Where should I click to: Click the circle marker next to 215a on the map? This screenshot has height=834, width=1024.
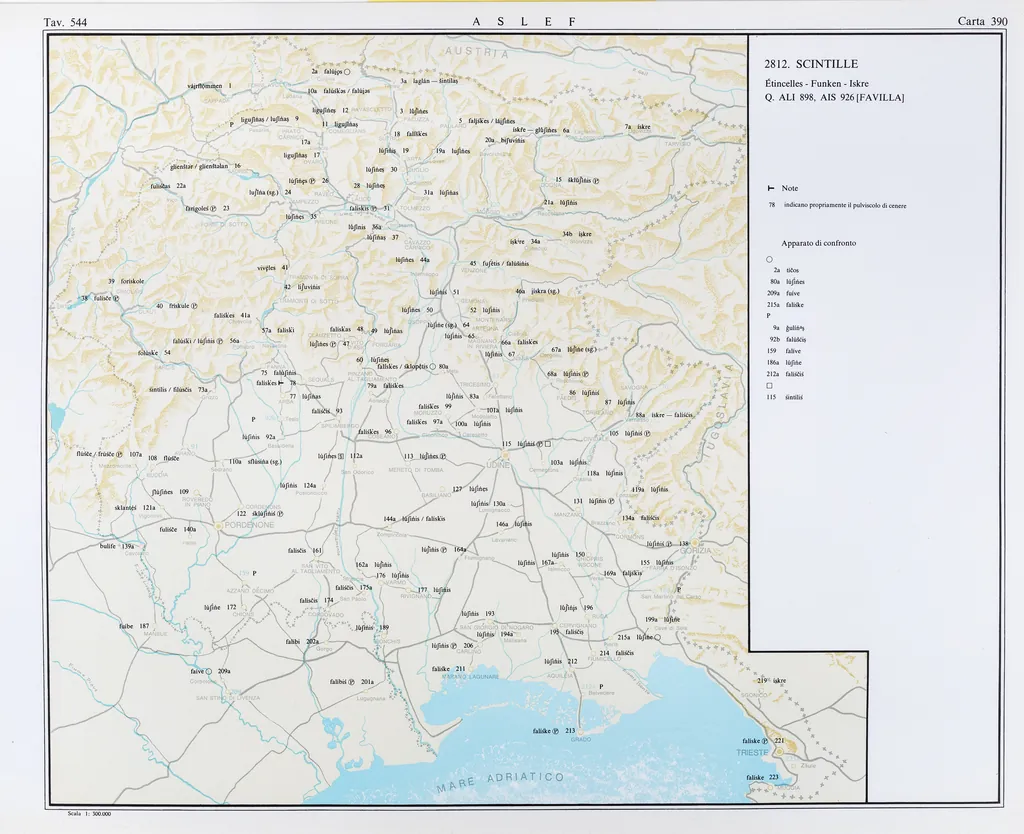pos(658,637)
